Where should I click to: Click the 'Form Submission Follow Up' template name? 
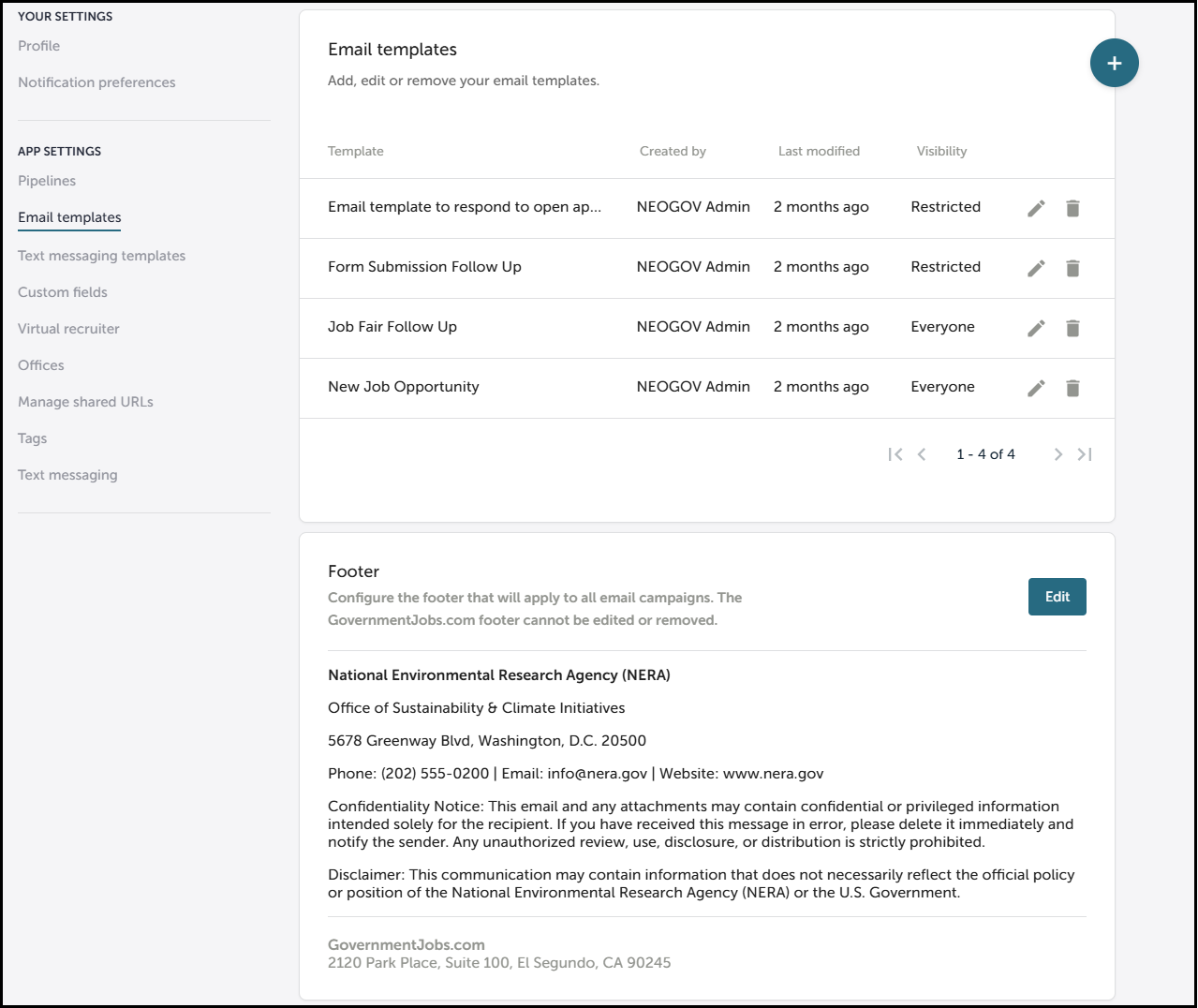coord(424,267)
